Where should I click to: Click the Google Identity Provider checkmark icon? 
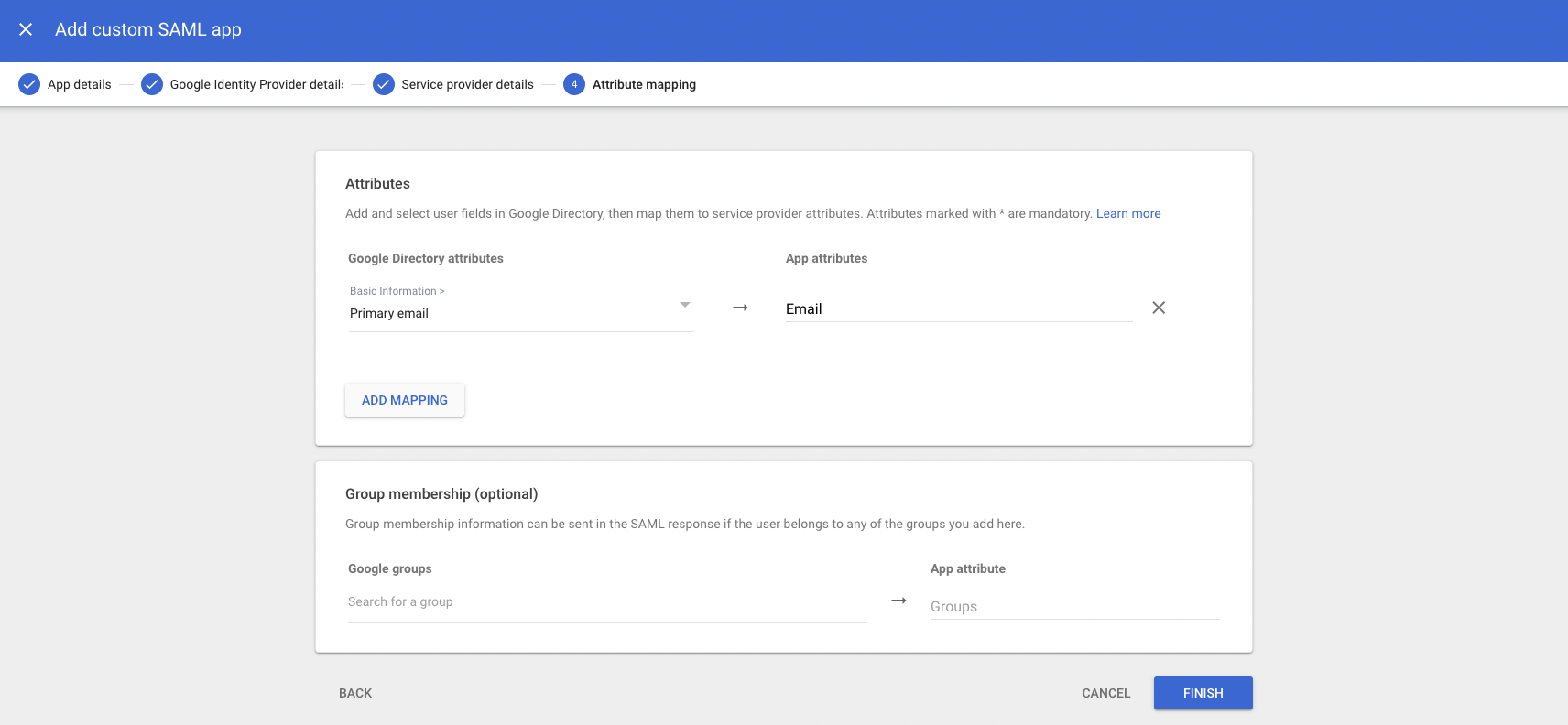152,84
